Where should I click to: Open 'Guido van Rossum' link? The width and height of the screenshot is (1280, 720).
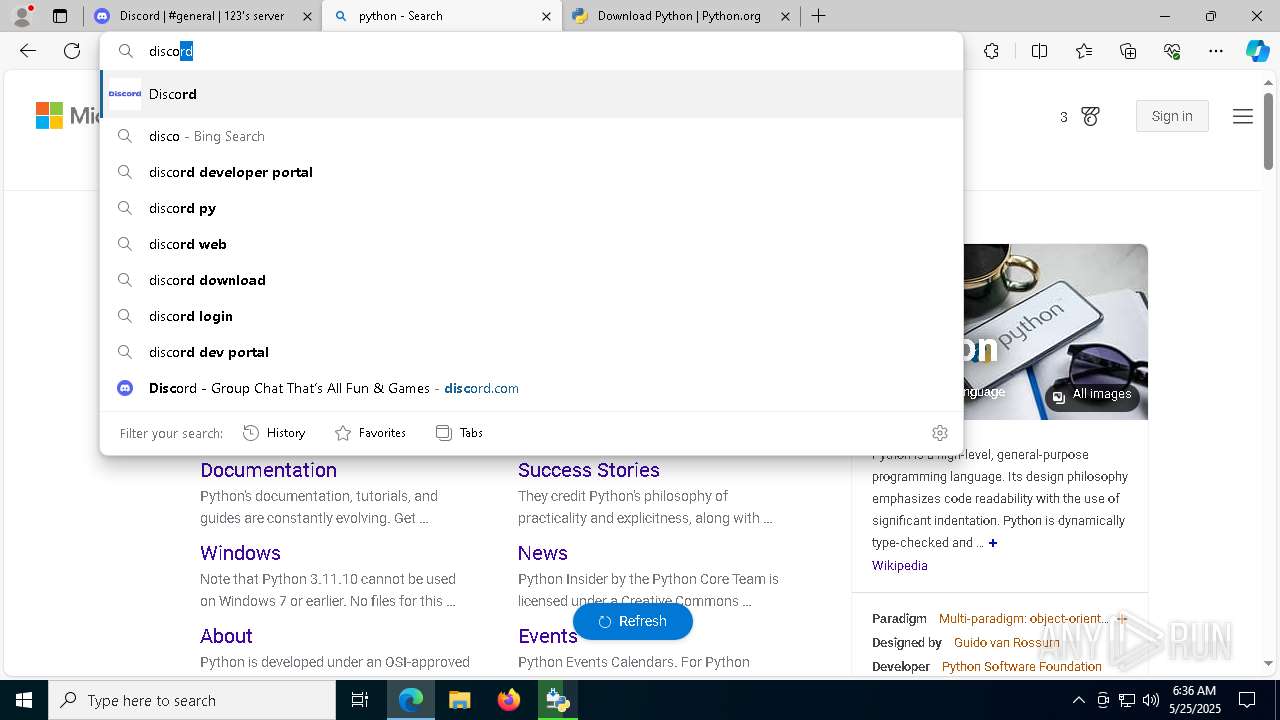click(1007, 643)
